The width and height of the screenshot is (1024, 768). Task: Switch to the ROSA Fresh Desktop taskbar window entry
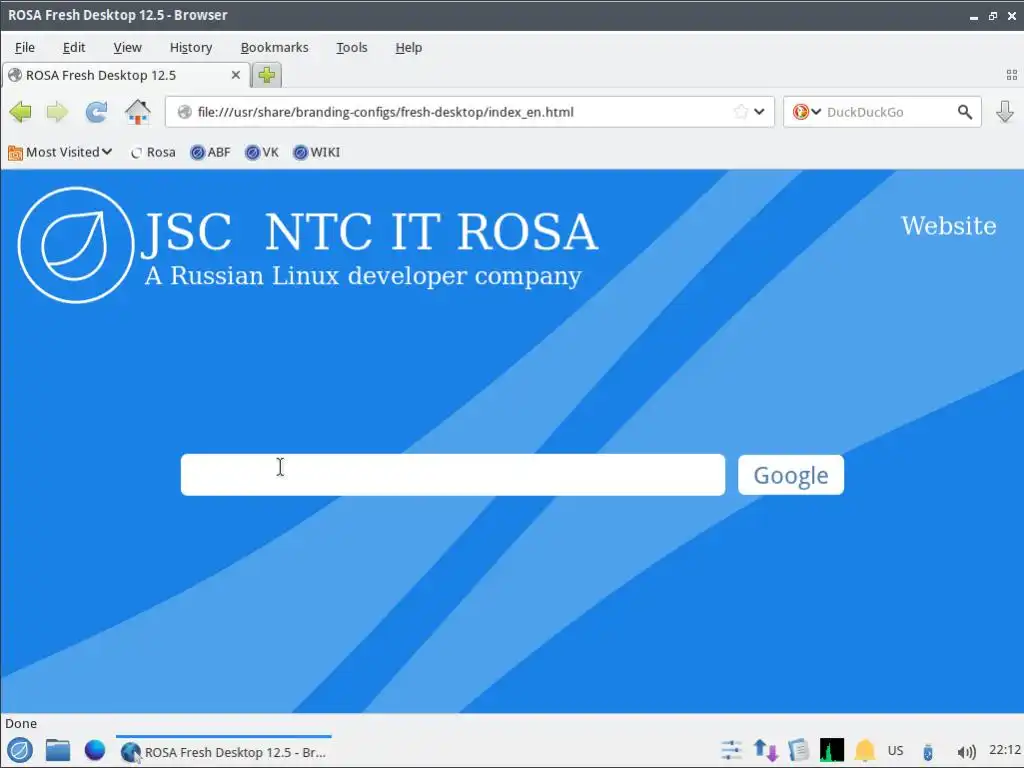pos(224,752)
